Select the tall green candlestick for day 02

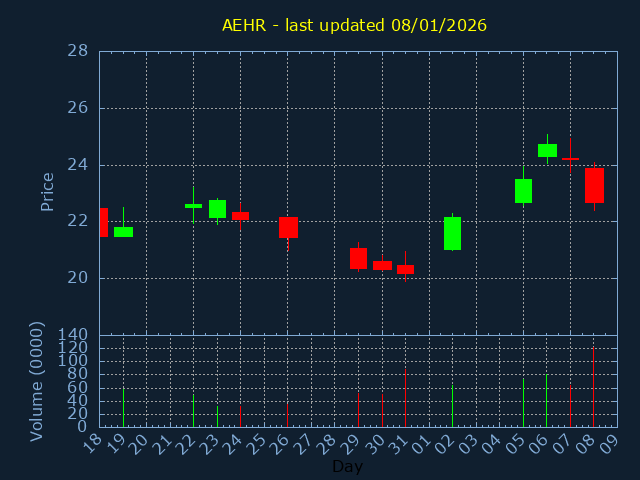(452, 233)
